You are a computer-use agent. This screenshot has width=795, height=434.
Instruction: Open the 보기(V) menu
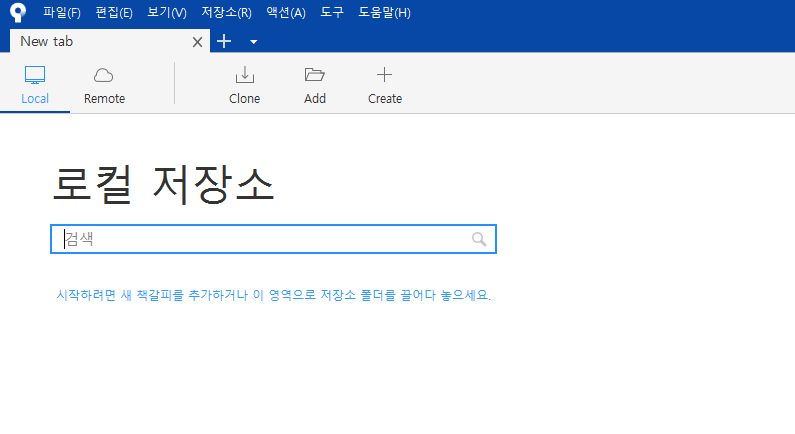[166, 13]
